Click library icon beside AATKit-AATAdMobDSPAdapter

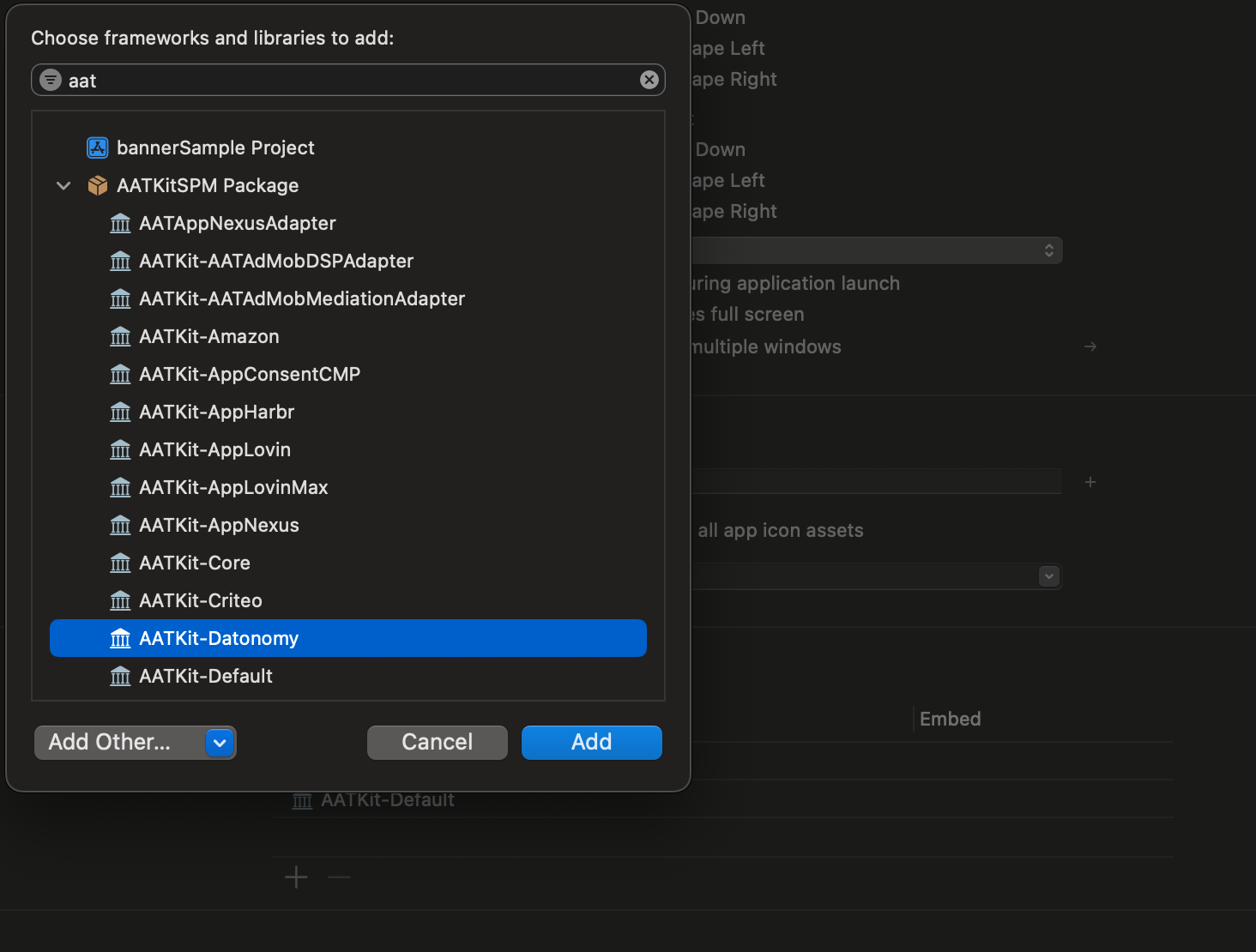120,261
